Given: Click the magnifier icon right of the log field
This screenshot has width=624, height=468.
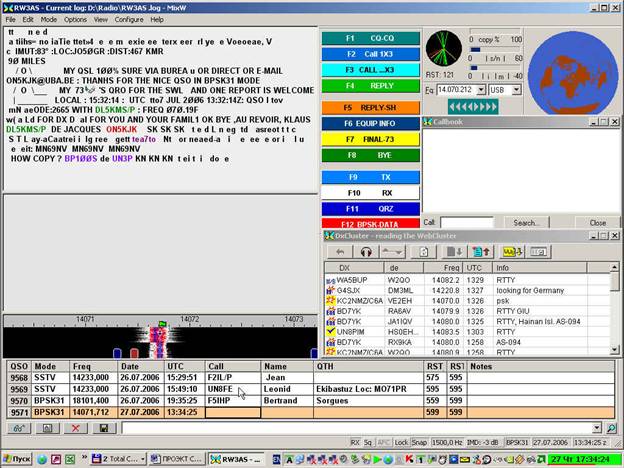Looking at the screenshot, I should point(611,428).
